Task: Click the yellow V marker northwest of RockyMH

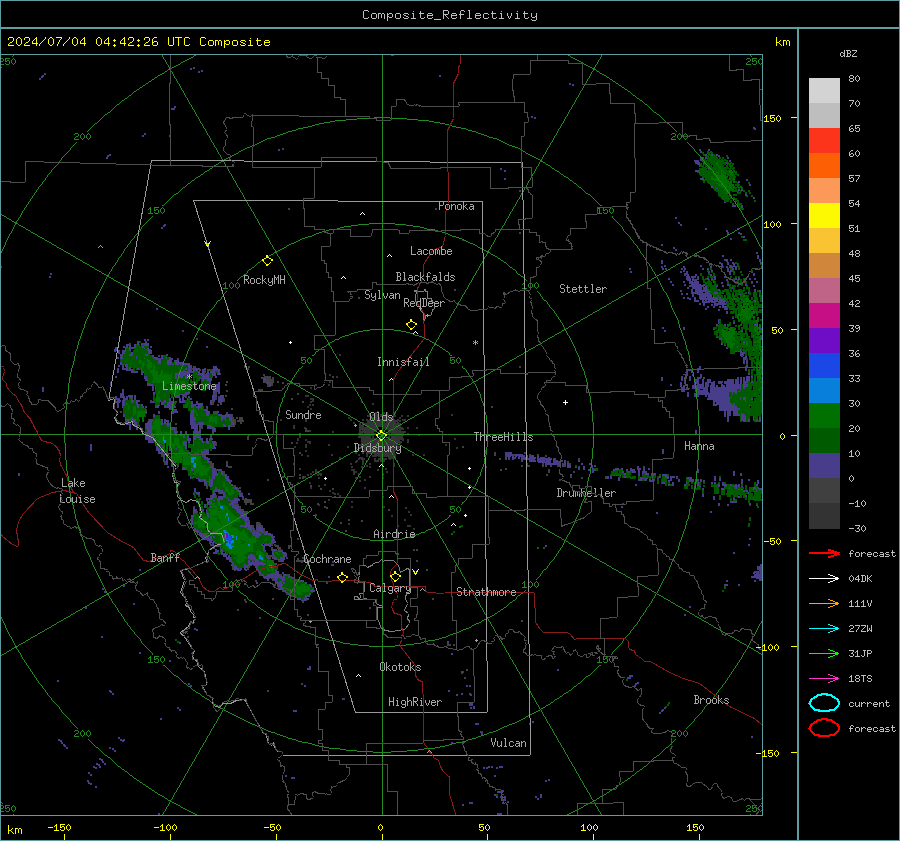Action: 208,244
